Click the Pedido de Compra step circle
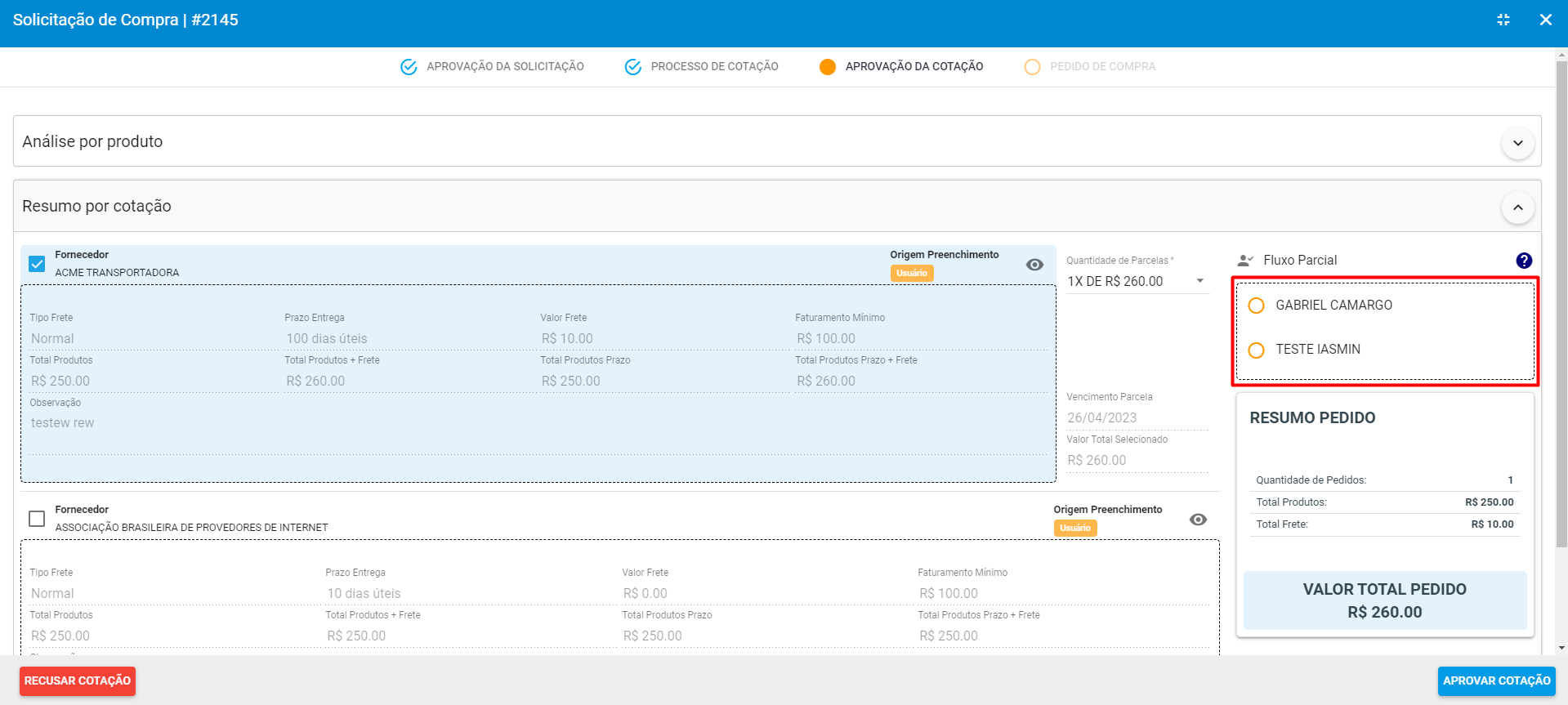Screen dimensions: 1568x705 (1032, 67)
